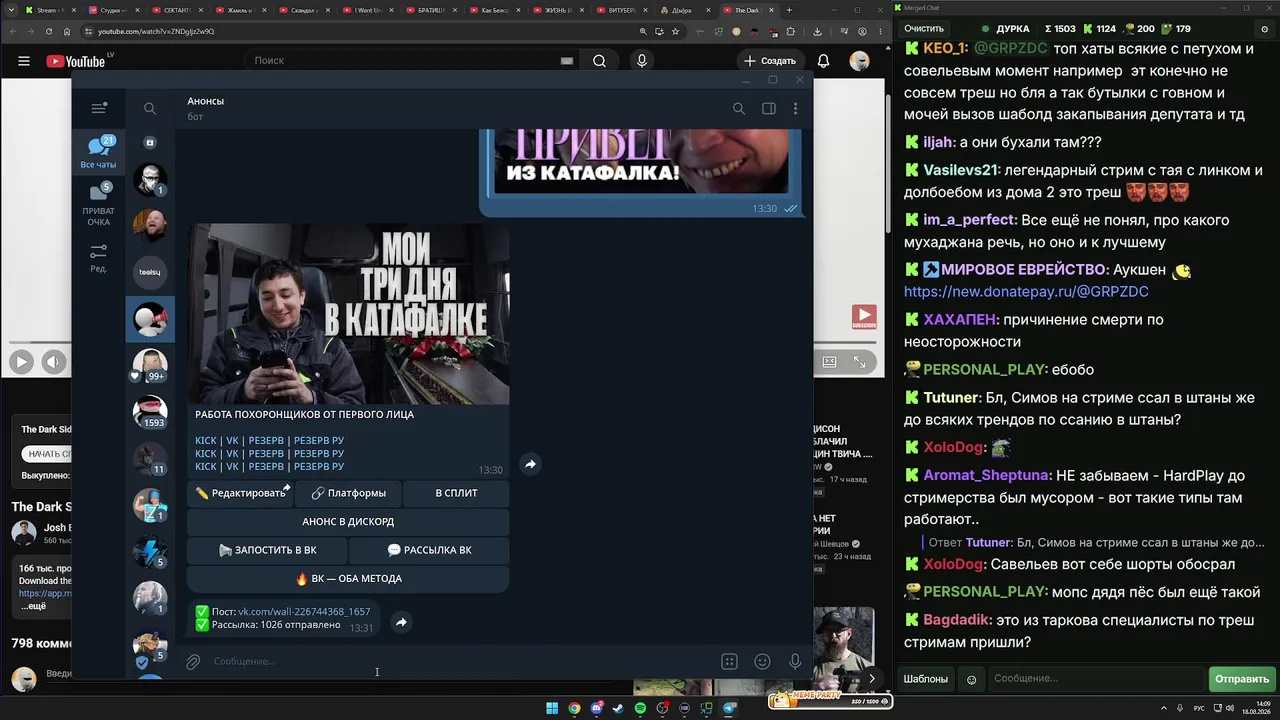1280x720 pixels.
Task: Click username Tutuner in chat
Action: click(950, 398)
